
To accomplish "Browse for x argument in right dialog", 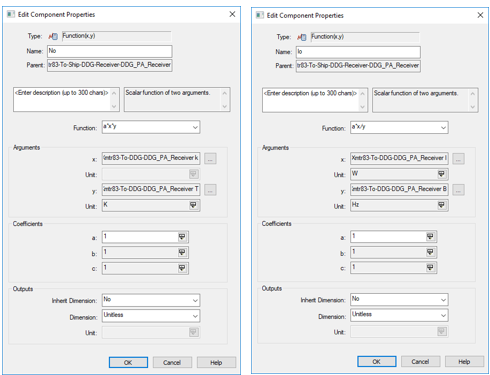I will [x=458, y=159].
